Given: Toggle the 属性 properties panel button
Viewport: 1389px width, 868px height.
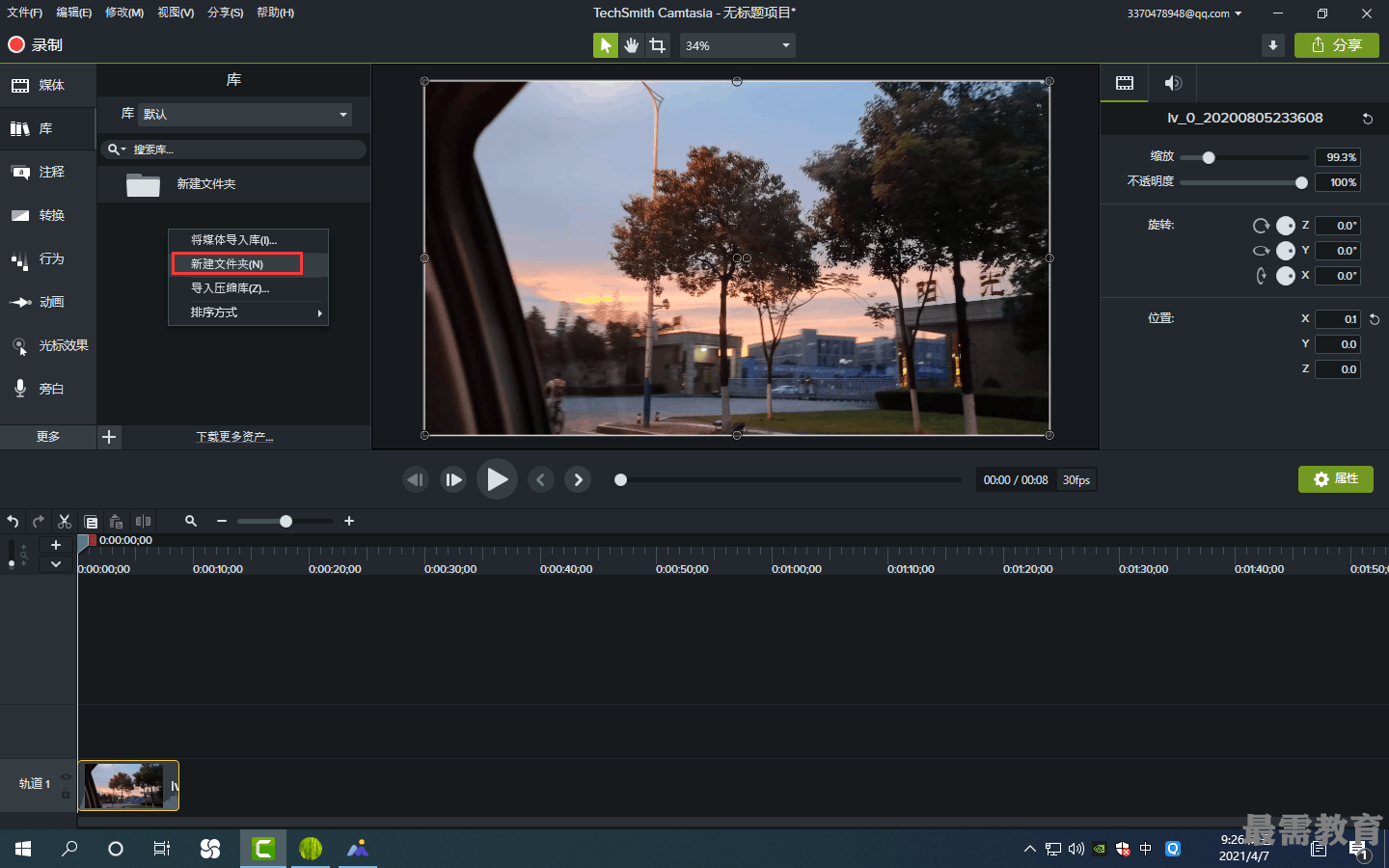Looking at the screenshot, I should click(1336, 479).
